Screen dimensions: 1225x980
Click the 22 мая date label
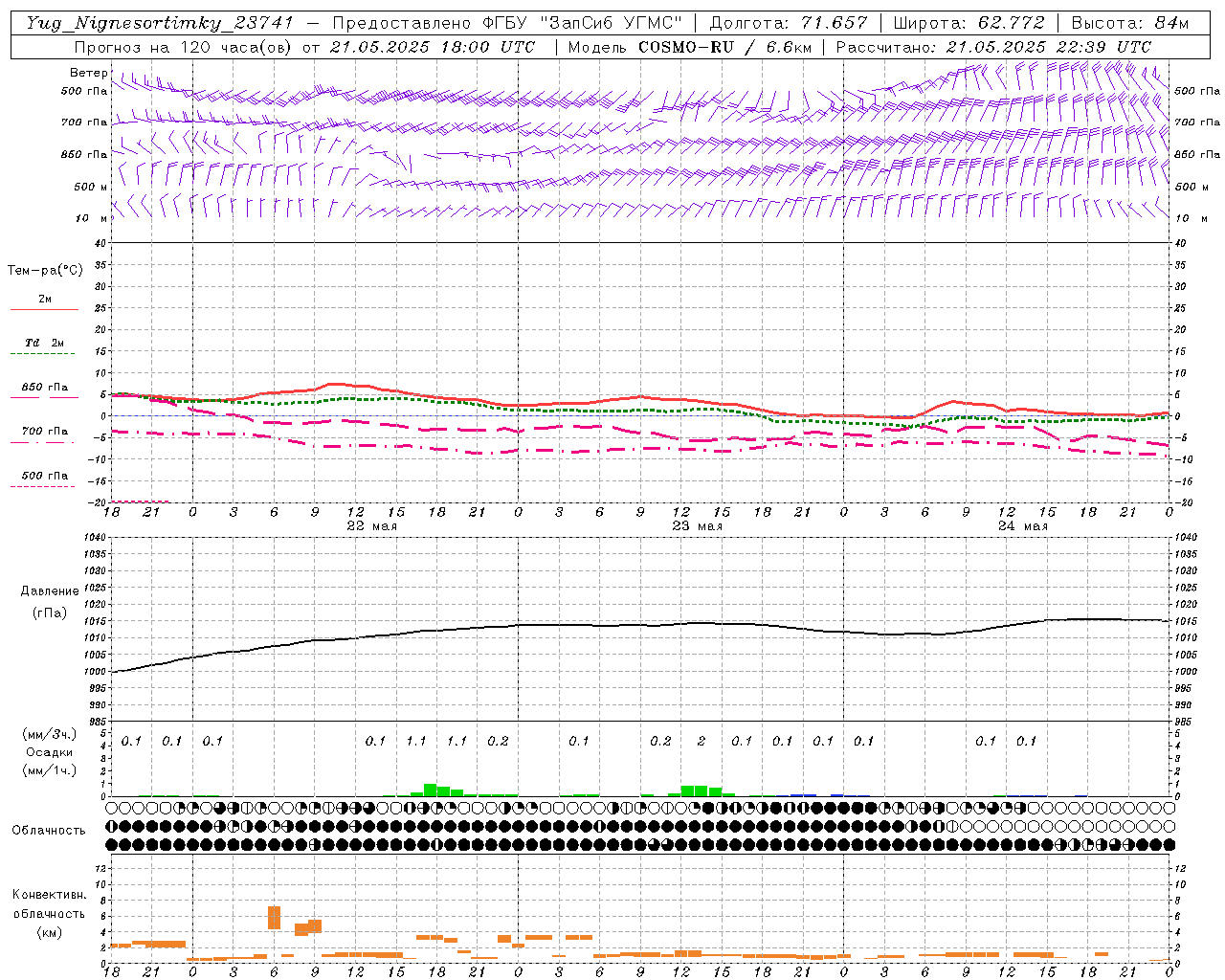371,526
